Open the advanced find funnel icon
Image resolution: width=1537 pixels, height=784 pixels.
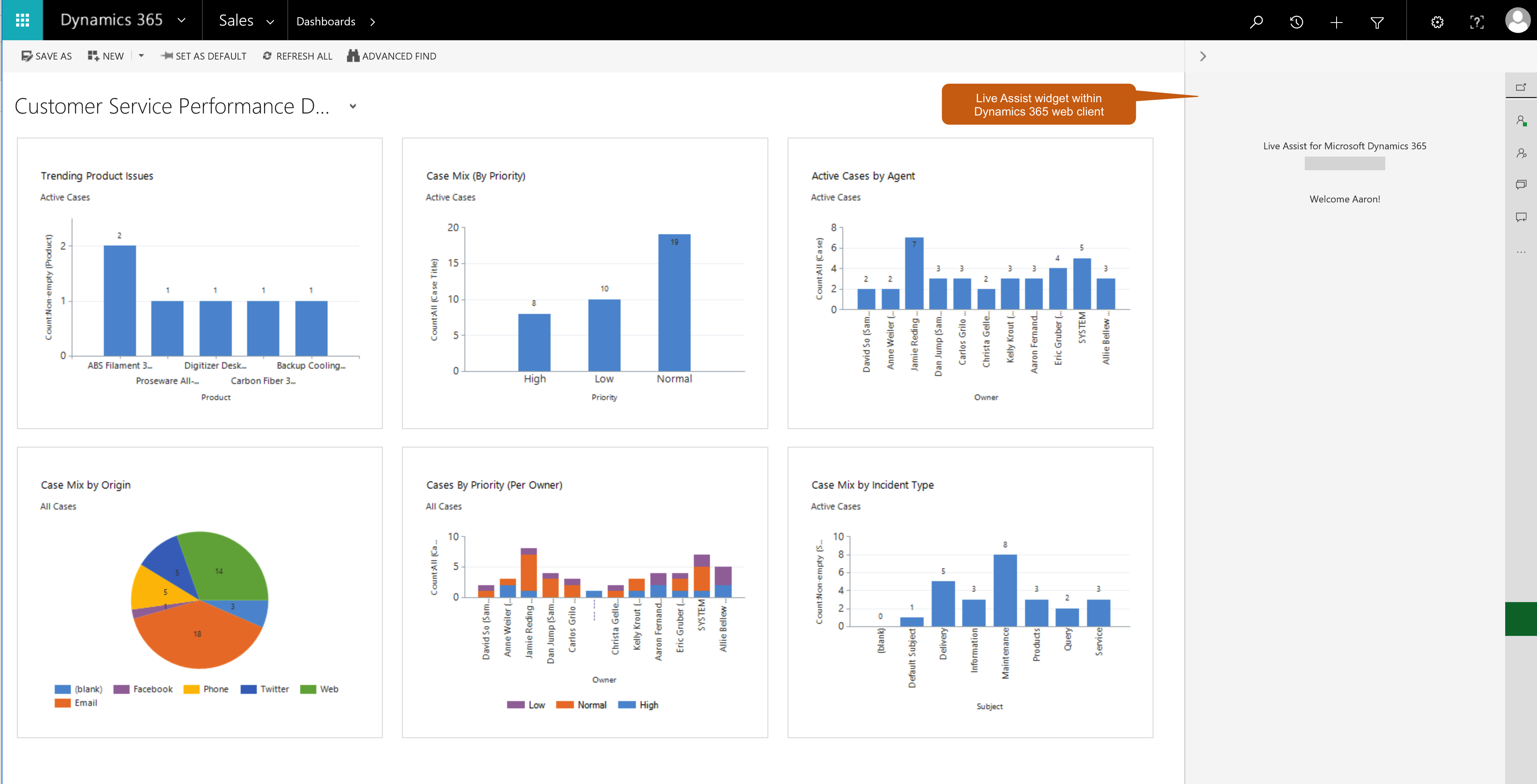click(x=1377, y=23)
